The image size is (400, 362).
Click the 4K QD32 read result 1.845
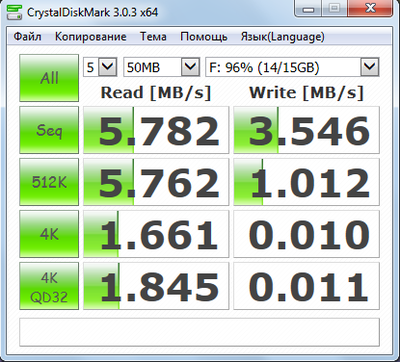tap(156, 286)
